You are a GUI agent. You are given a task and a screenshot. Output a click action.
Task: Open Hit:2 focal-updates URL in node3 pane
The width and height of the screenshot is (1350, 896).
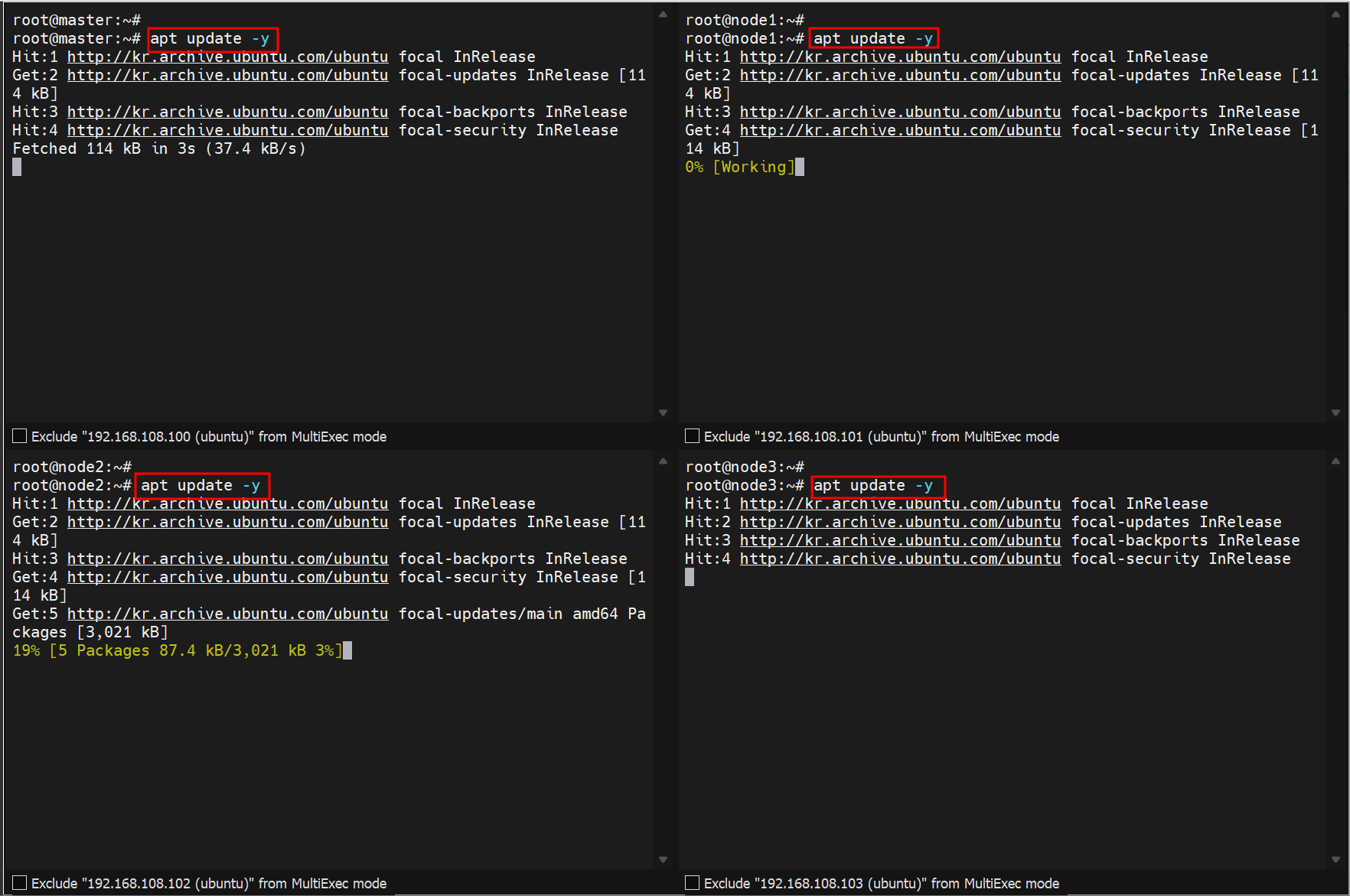(x=900, y=522)
